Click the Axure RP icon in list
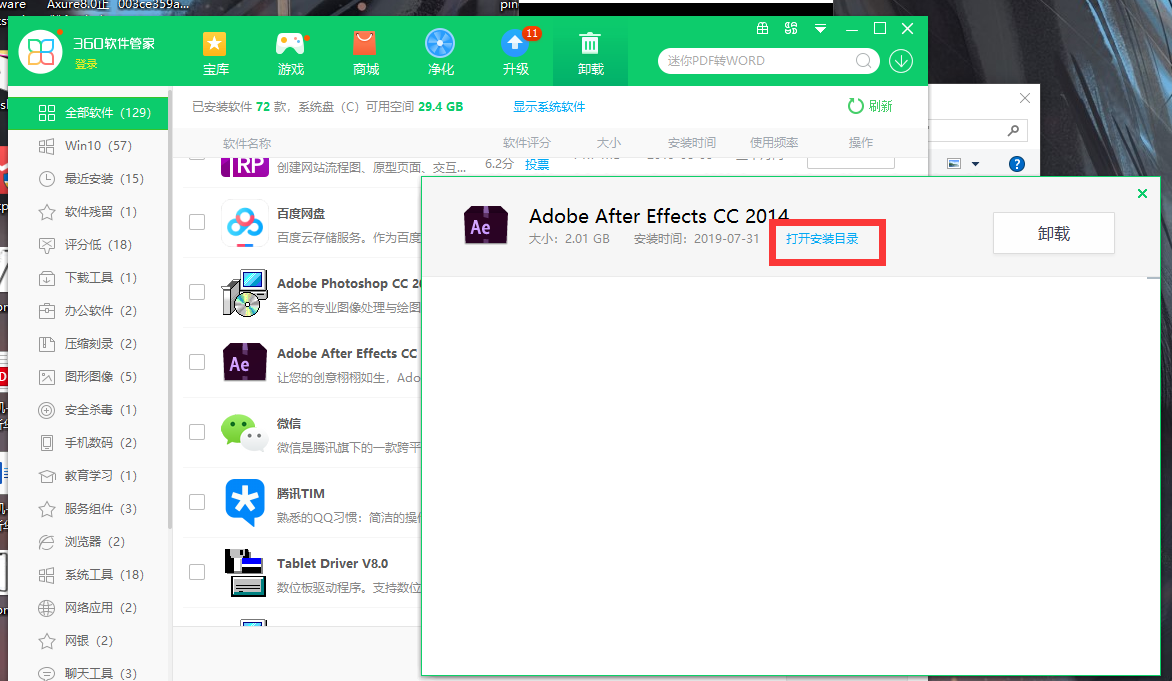1172x681 pixels. [244, 166]
